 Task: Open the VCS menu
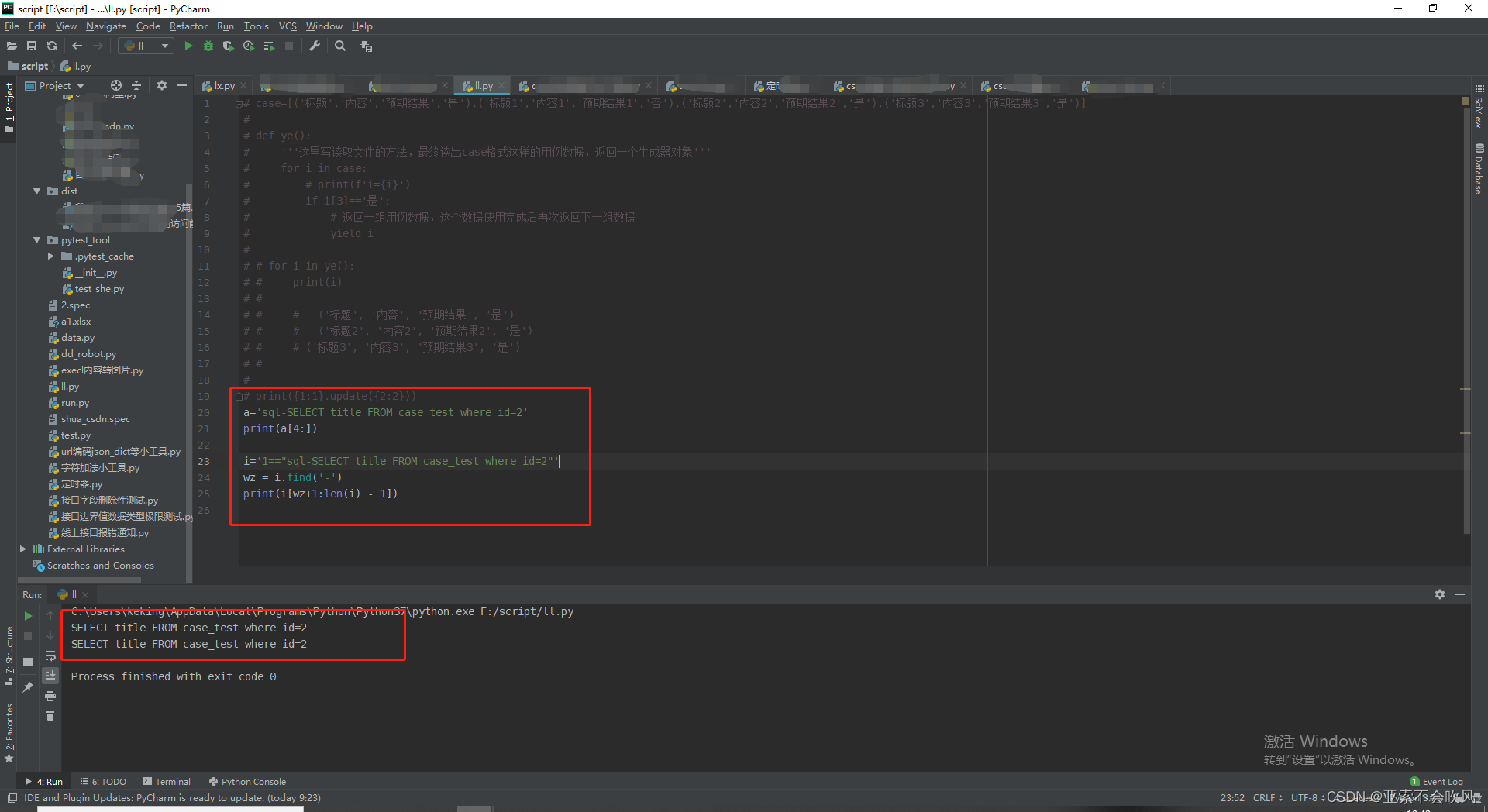click(x=288, y=26)
